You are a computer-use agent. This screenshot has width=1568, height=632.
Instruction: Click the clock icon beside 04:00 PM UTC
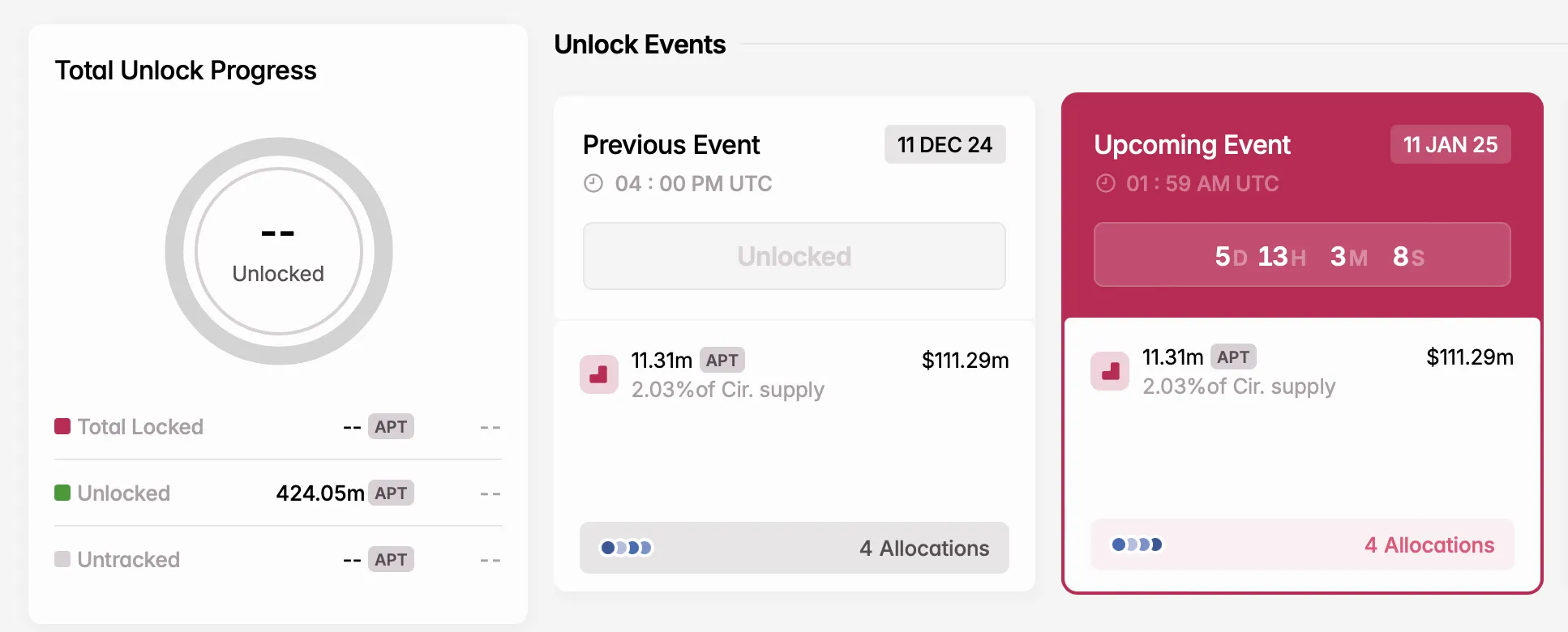click(593, 183)
